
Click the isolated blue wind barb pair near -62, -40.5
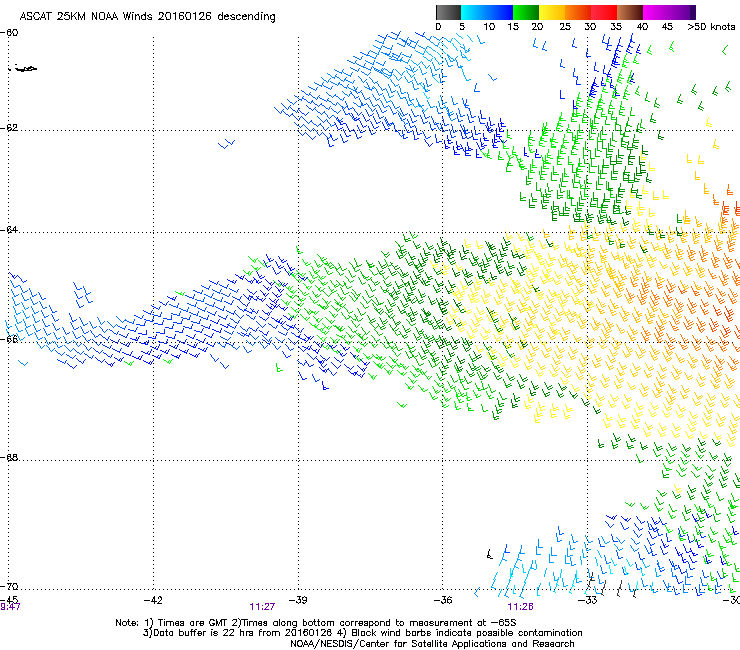coord(227,144)
